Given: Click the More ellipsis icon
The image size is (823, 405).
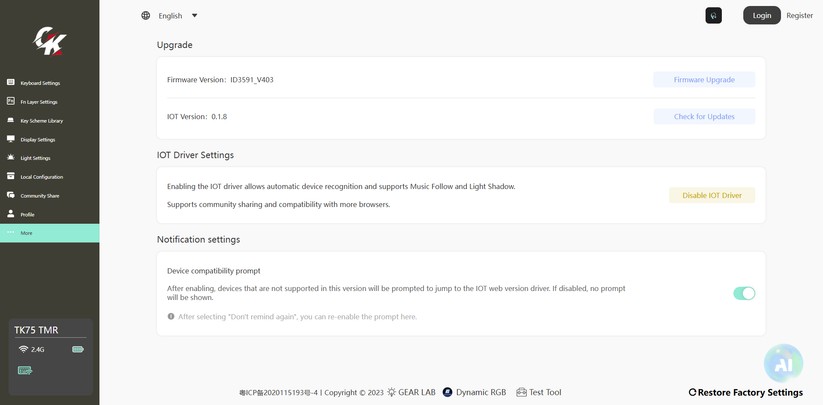Looking at the screenshot, I should (10, 232).
